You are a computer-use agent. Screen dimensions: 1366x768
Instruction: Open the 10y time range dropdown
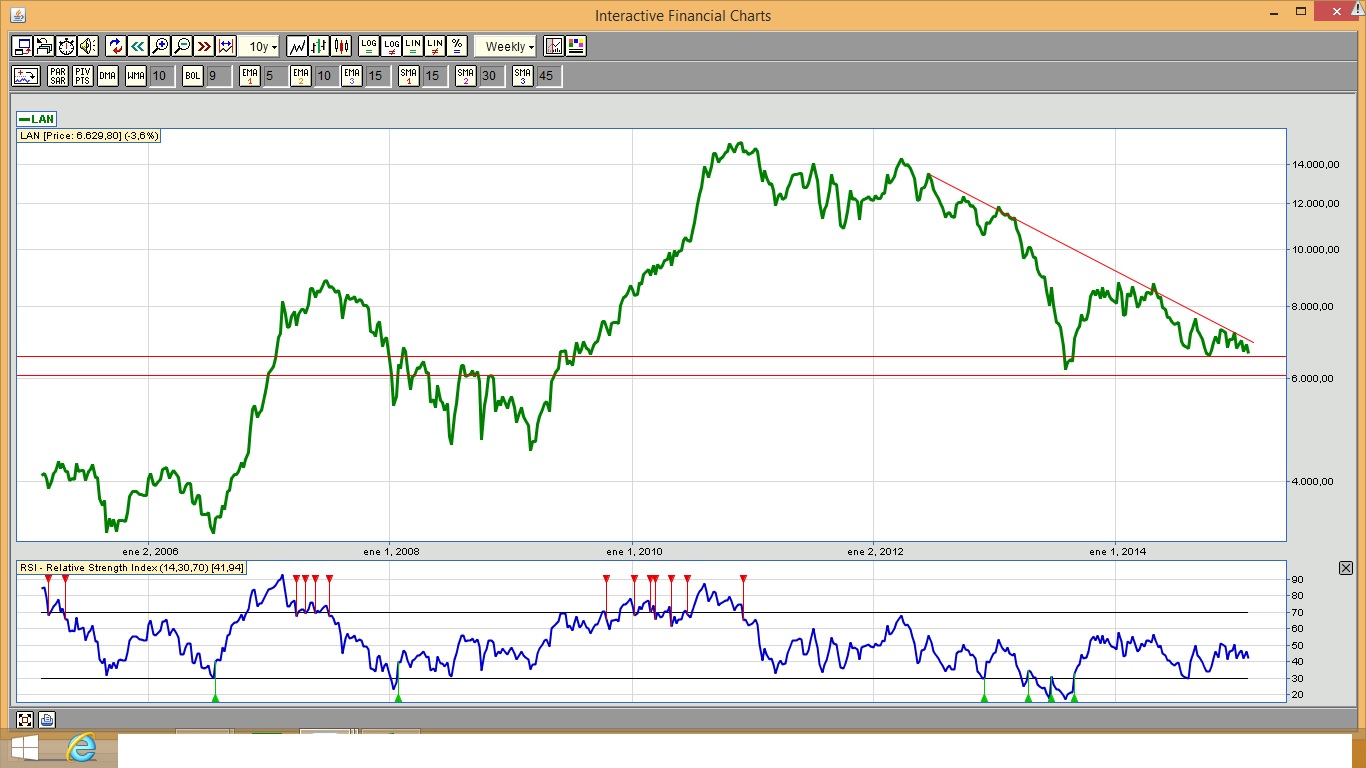coord(262,47)
